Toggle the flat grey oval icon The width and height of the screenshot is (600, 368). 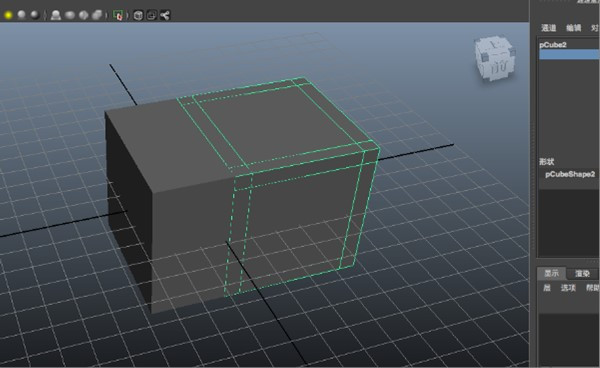70,15
